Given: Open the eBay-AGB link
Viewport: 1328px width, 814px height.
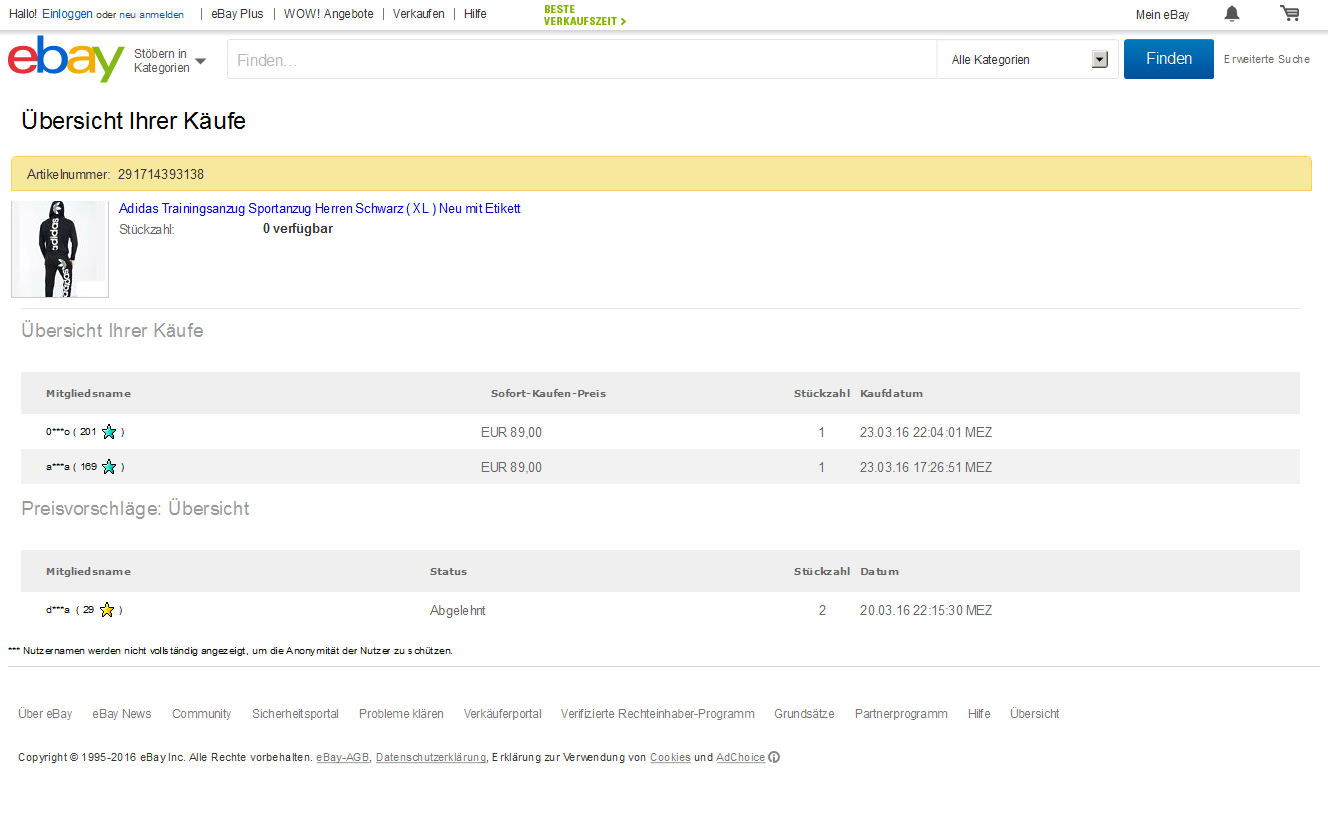Looking at the screenshot, I should click(343, 758).
